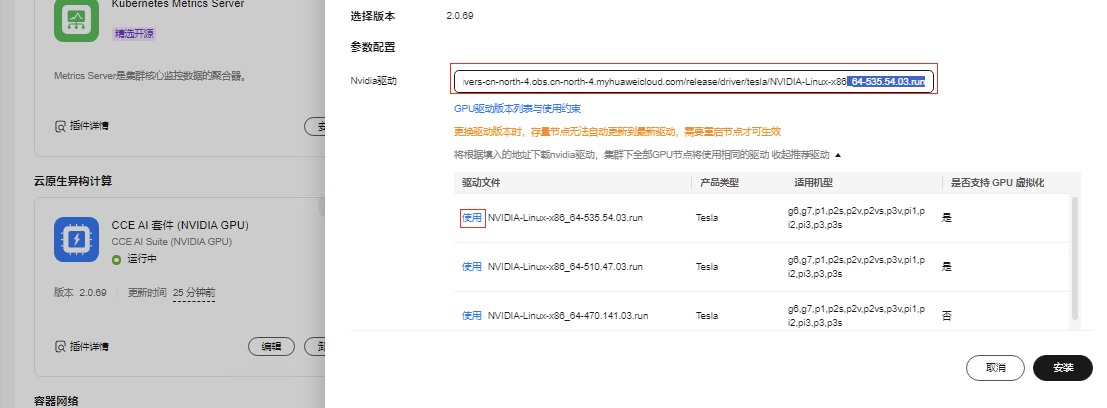Click the CCE AI Suite NVIDIA GPU icon
The width and height of the screenshot is (1107, 408).
coord(76,239)
